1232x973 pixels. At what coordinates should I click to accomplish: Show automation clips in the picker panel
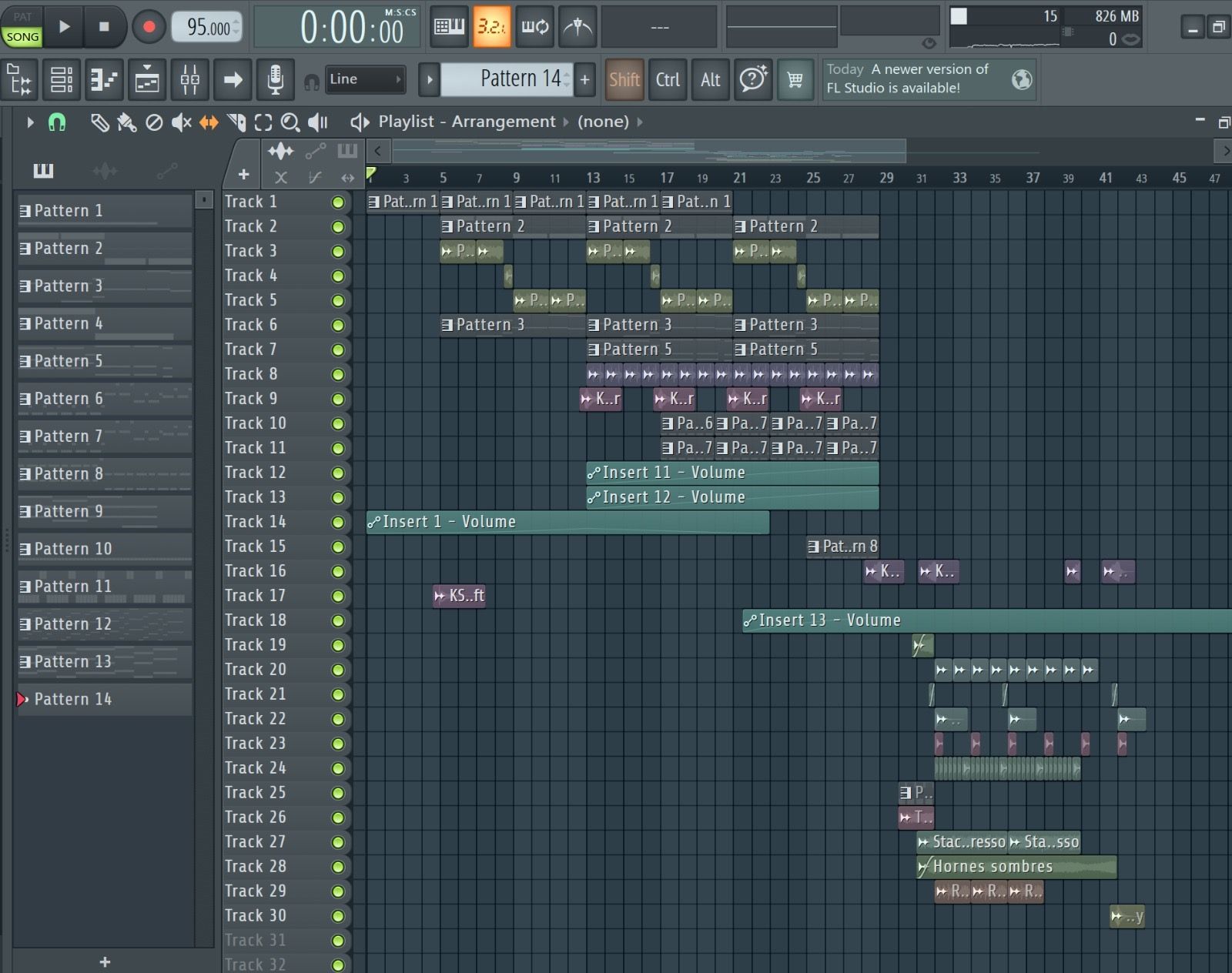(166, 170)
